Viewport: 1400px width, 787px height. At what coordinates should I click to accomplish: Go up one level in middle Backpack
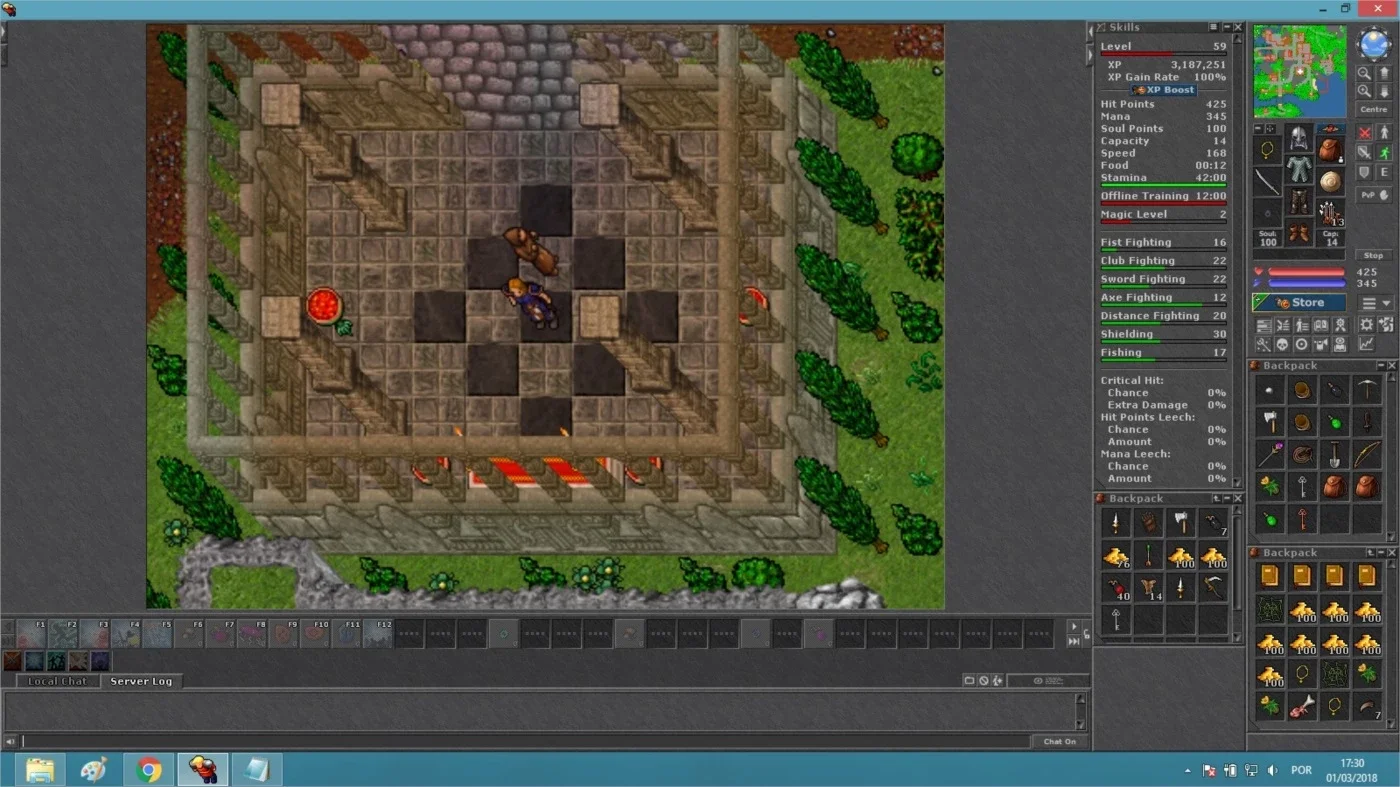point(1217,498)
